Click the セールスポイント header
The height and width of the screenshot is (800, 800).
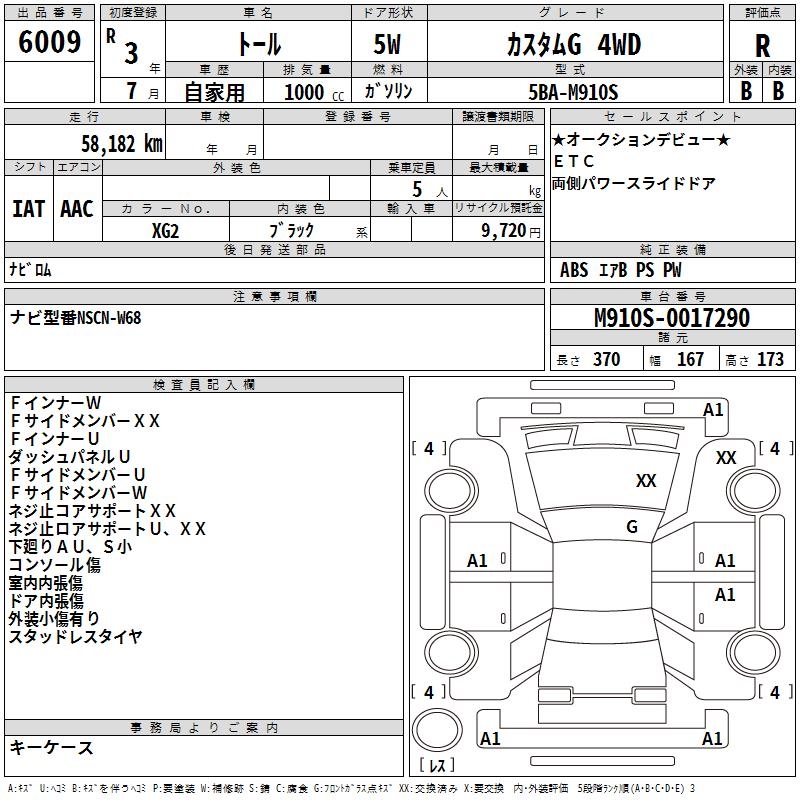672,116
